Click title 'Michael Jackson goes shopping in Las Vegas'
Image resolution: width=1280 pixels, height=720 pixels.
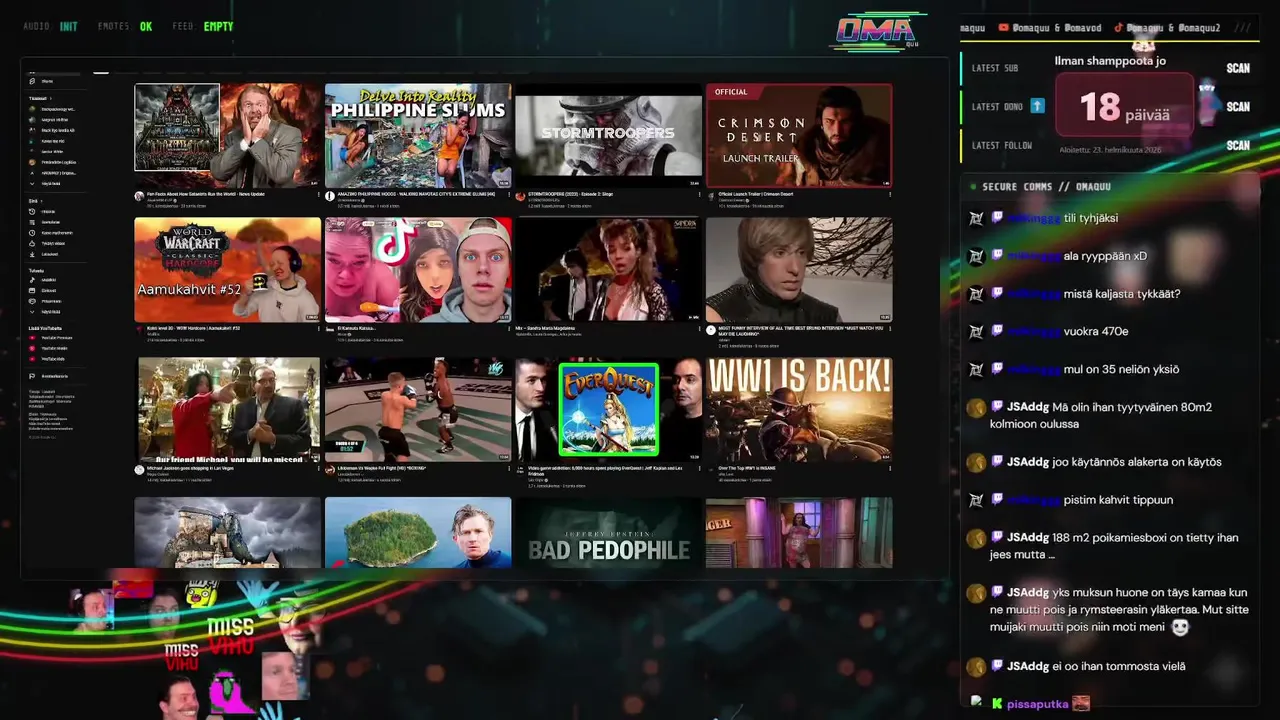191,468
